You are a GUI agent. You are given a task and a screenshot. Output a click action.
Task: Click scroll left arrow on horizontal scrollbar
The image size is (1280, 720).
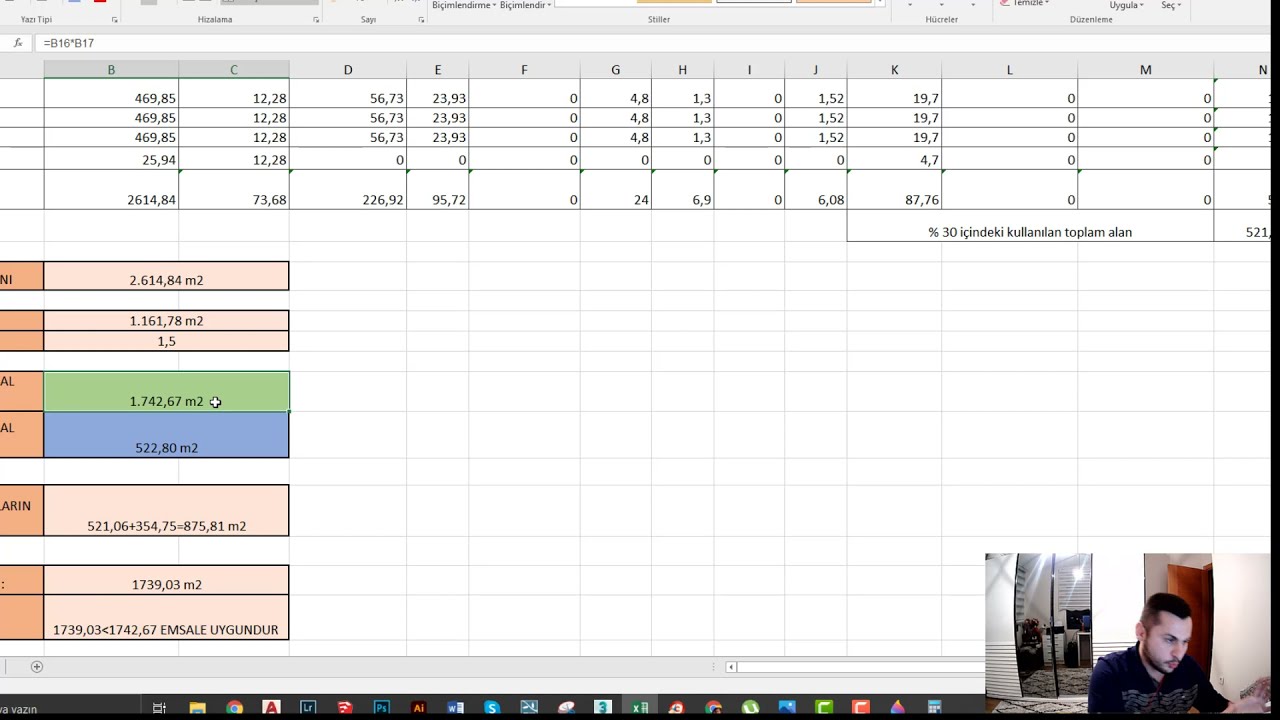[x=731, y=667]
